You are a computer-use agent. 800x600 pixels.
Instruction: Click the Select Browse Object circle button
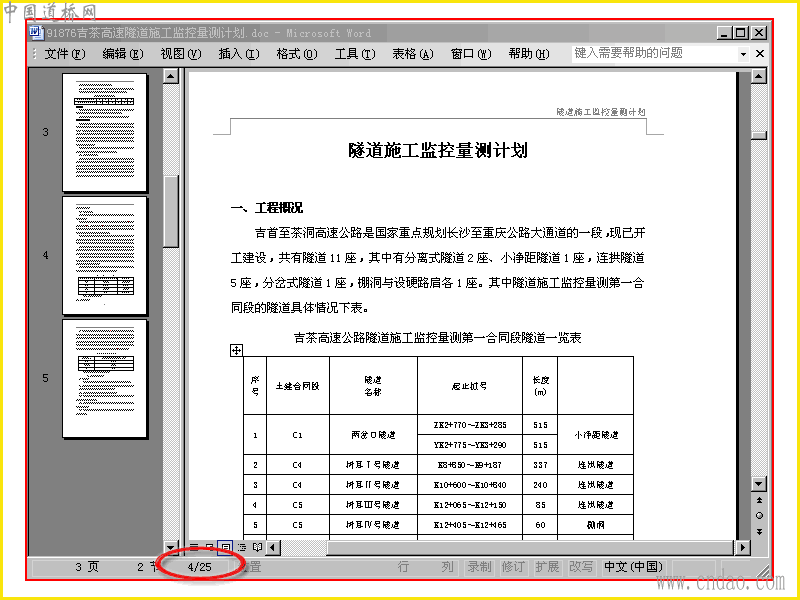click(759, 516)
